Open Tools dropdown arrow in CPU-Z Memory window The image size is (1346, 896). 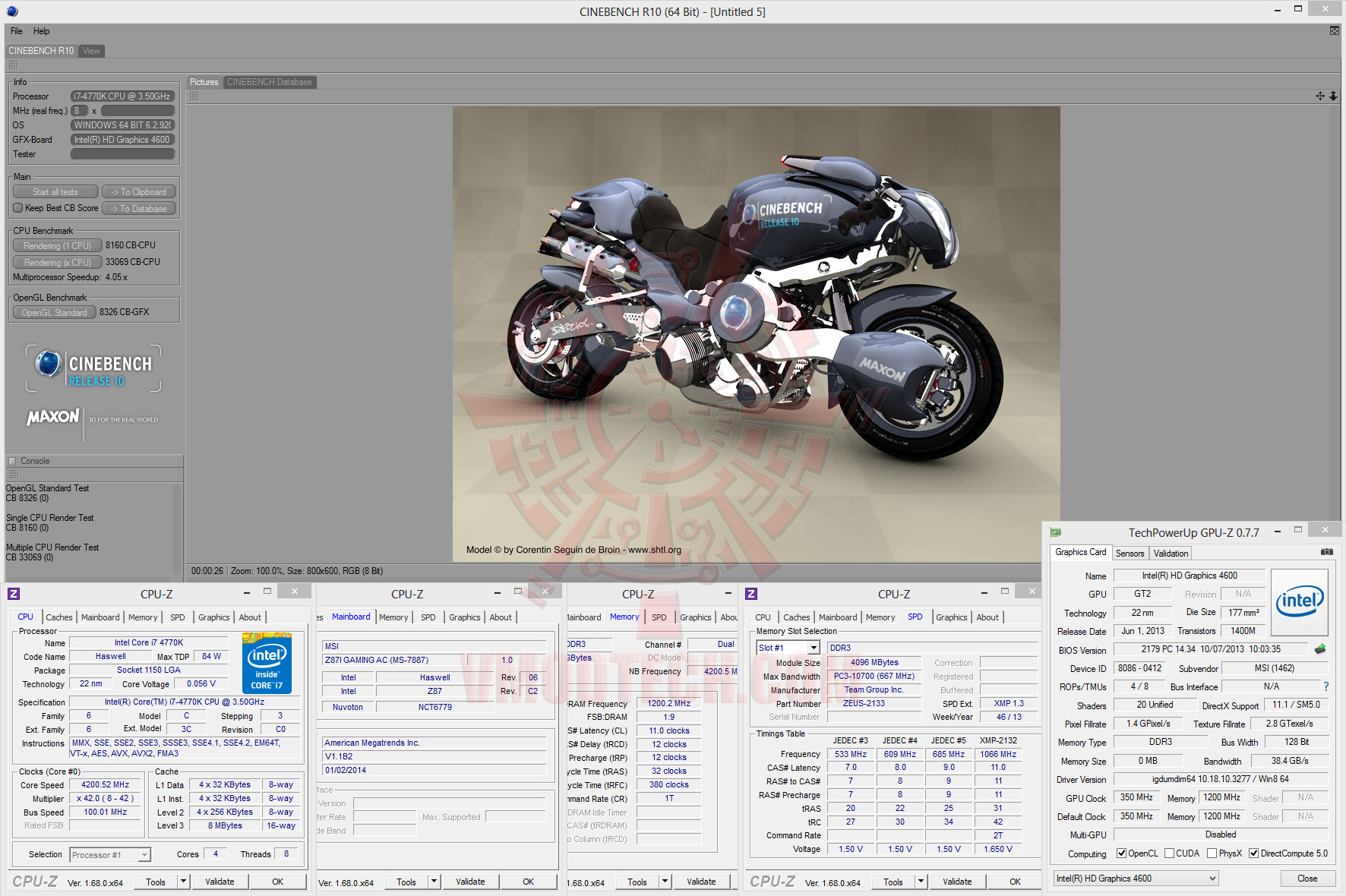click(x=665, y=882)
